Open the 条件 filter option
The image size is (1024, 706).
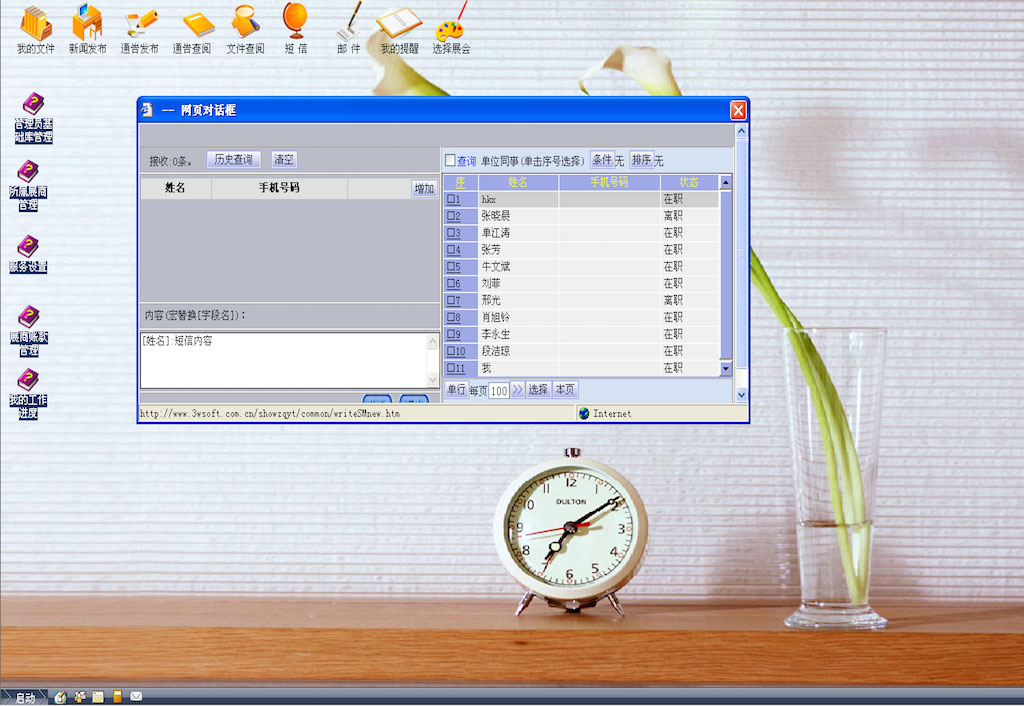pos(601,160)
